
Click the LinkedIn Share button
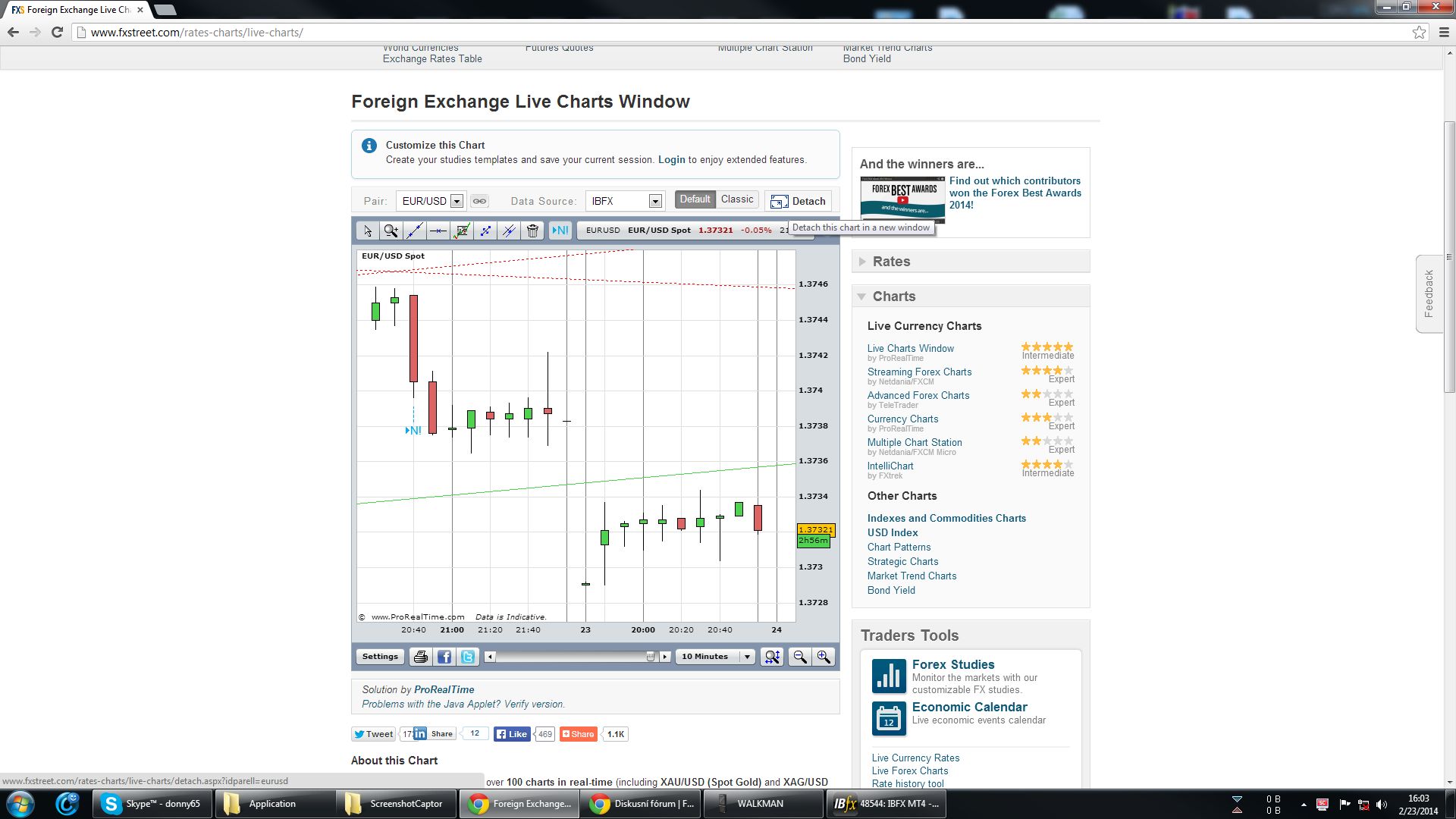point(435,734)
